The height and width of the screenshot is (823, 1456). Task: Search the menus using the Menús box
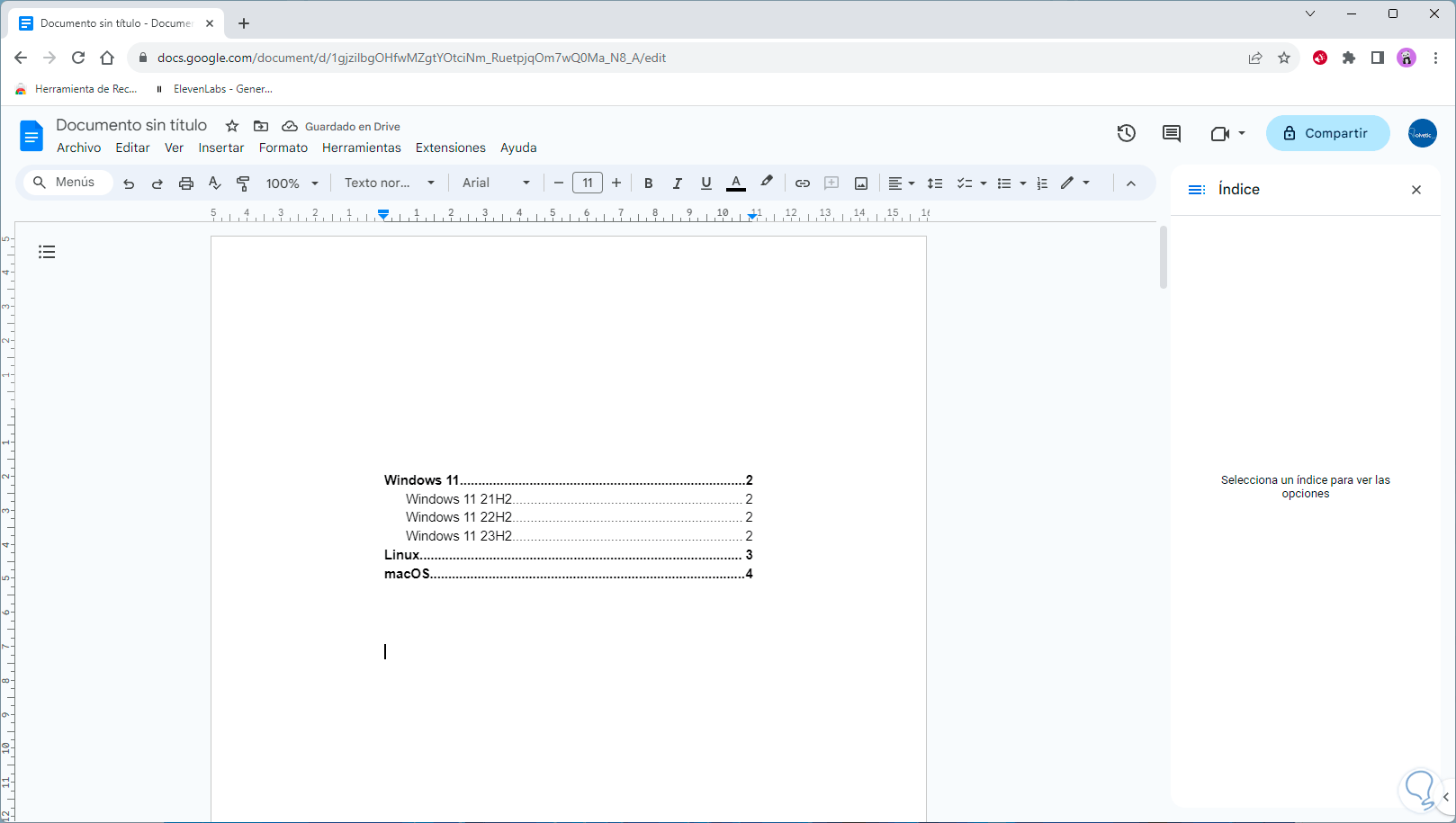click(x=68, y=183)
